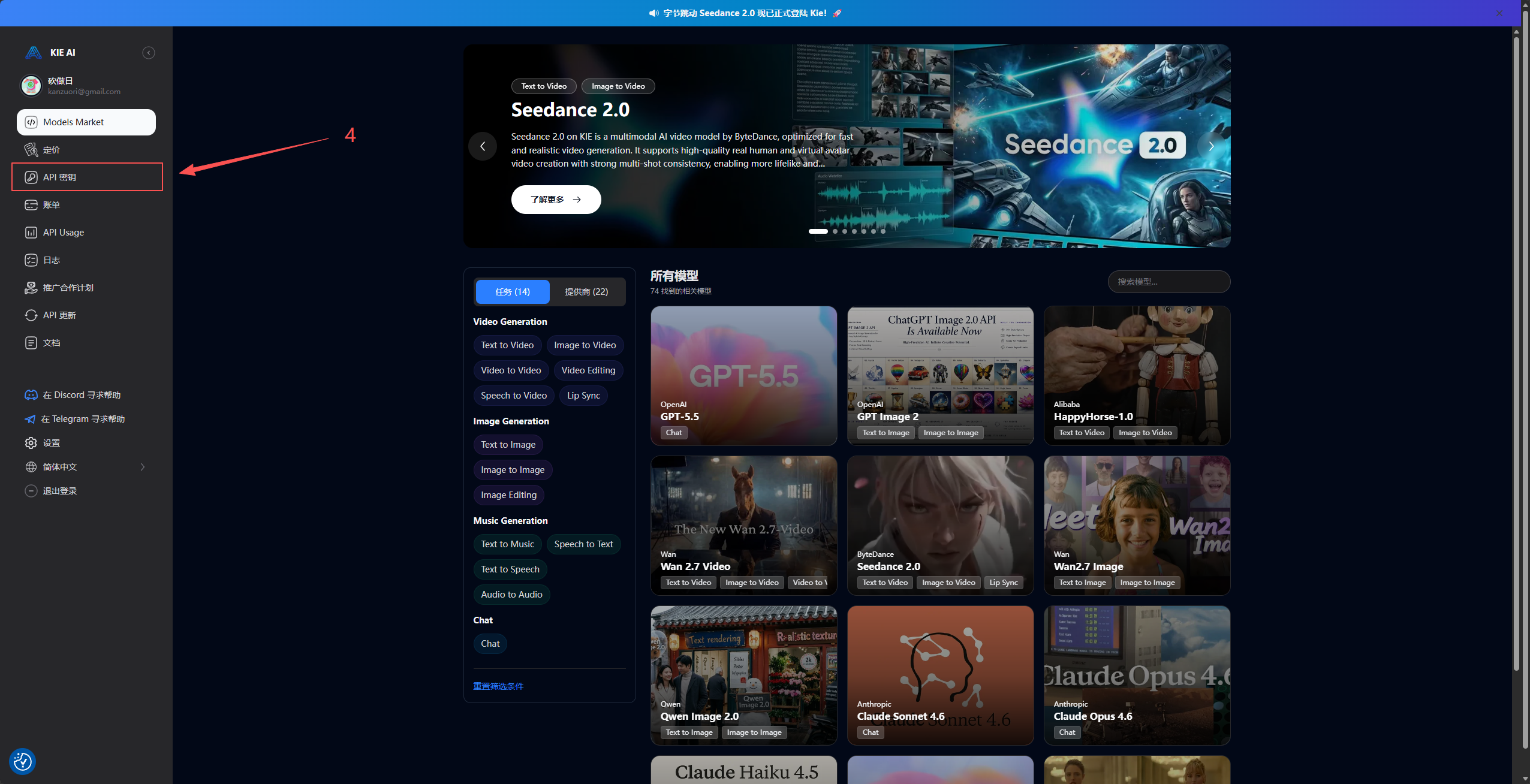1530x784 pixels.
Task: Jump to the active first carousel indicator
Action: pyautogui.click(x=818, y=231)
